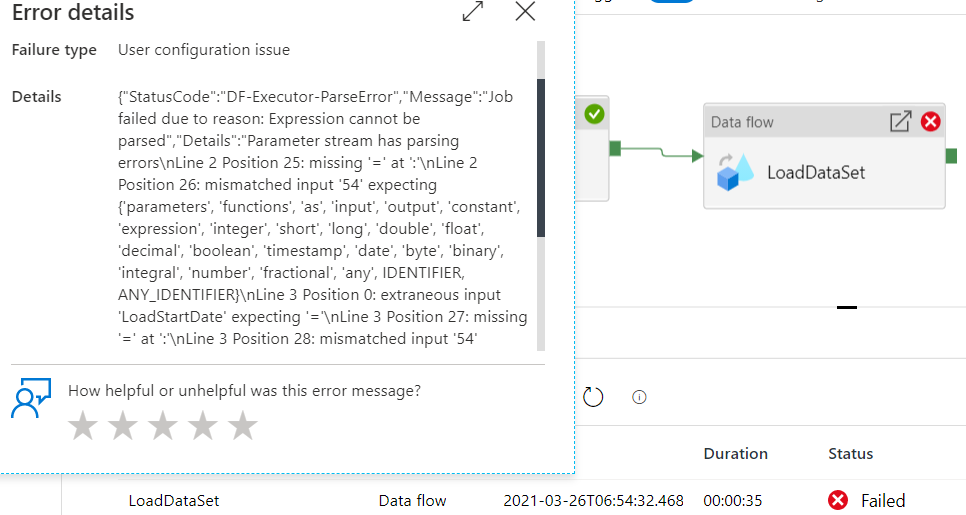Screen dimensions: 966x515
Task: Click the red Failed status icon in row
Action: click(x=837, y=500)
